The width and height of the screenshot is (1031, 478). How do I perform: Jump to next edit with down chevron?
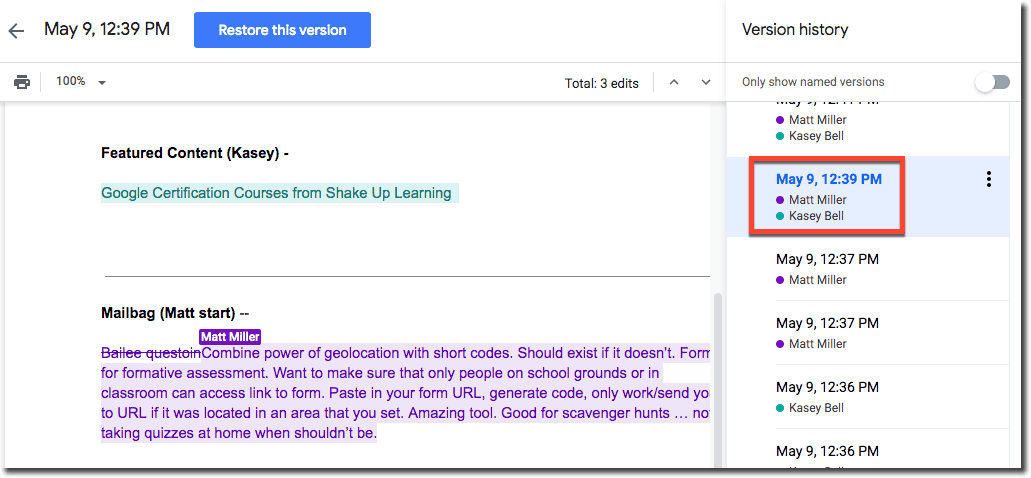pyautogui.click(x=706, y=82)
